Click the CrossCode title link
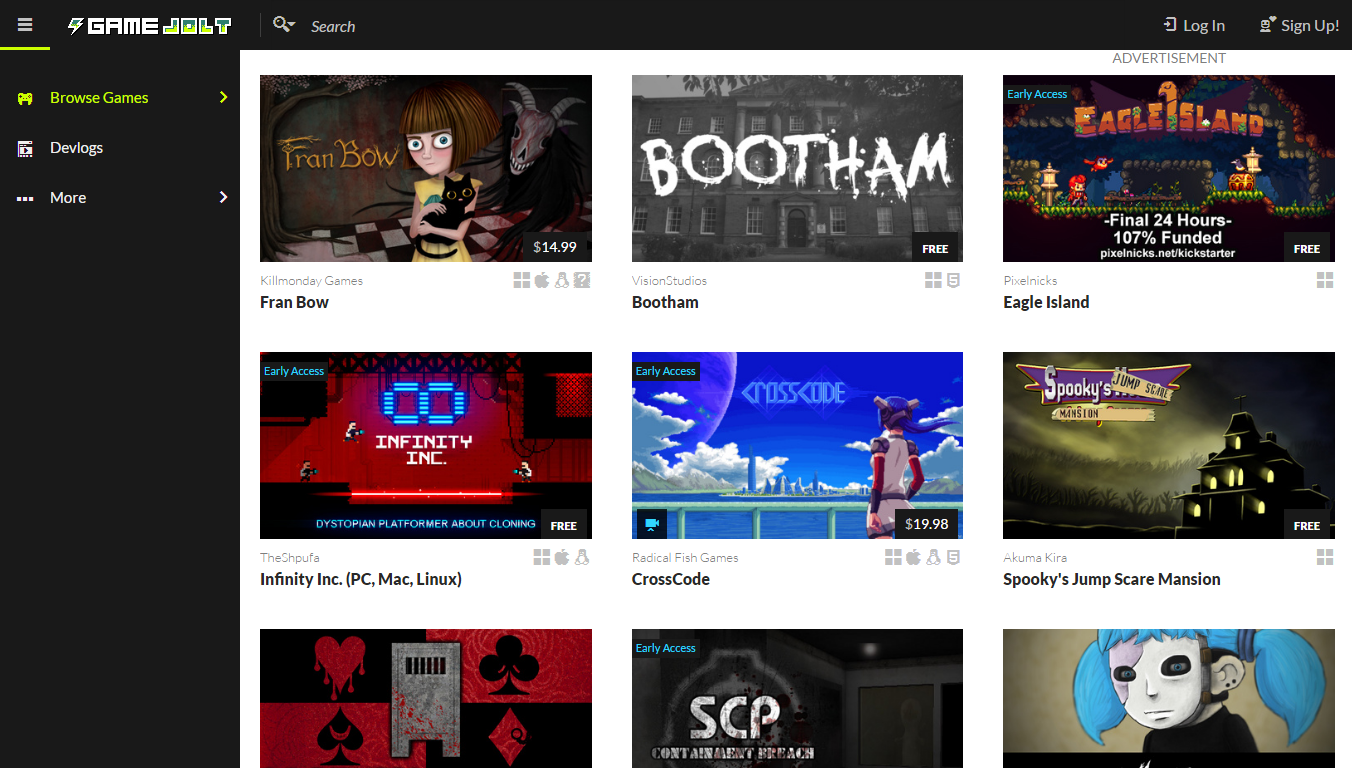 671,579
